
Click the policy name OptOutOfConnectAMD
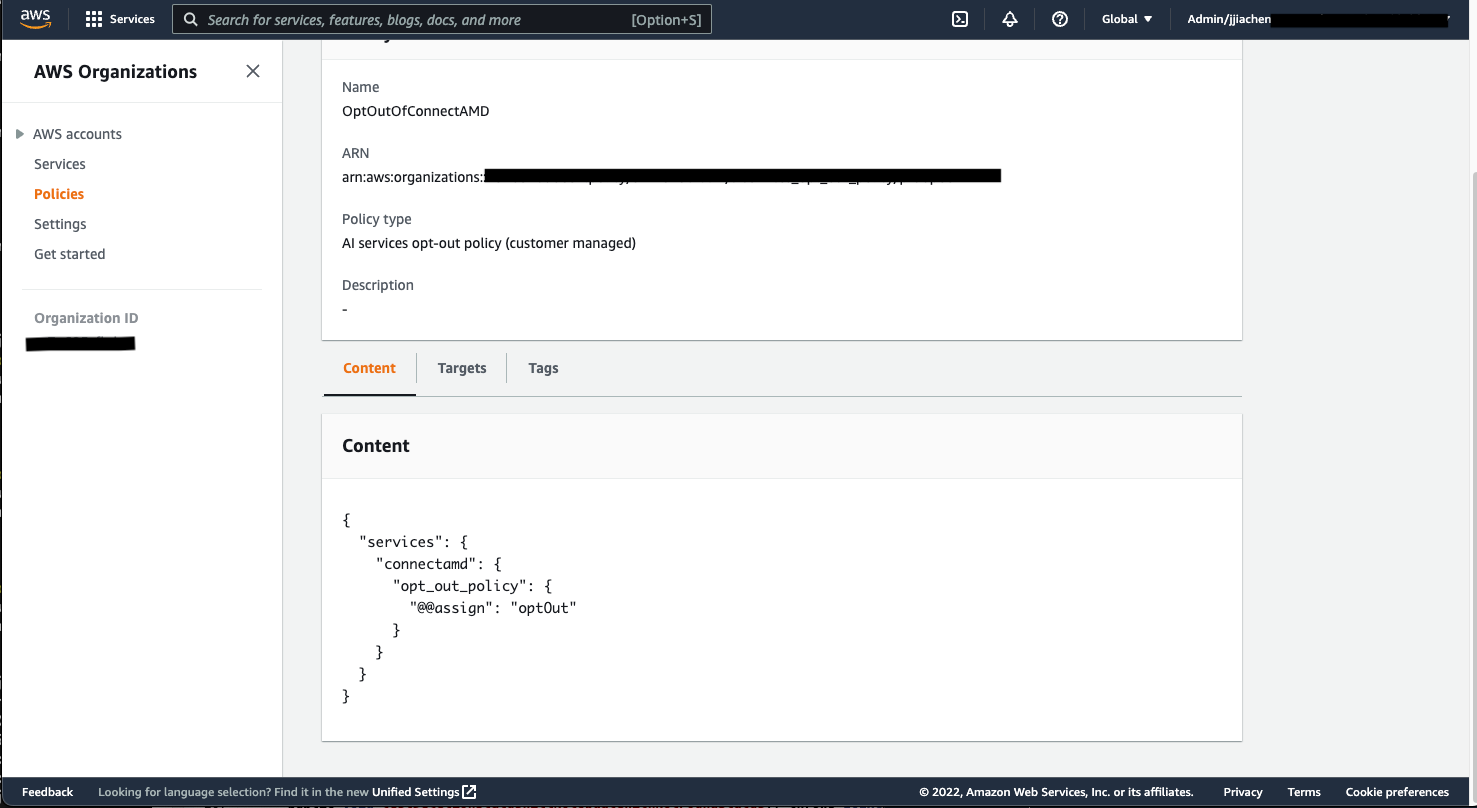pos(416,111)
